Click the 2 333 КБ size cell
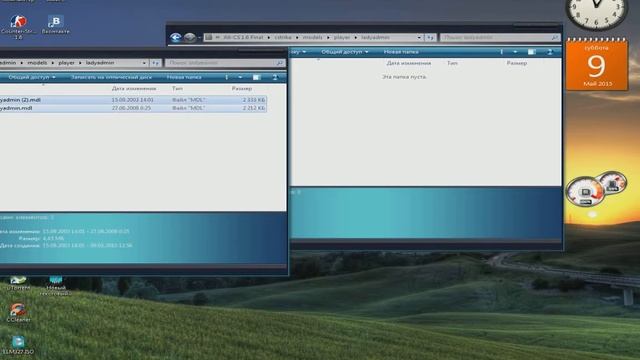The width and height of the screenshot is (640, 360). [x=253, y=100]
